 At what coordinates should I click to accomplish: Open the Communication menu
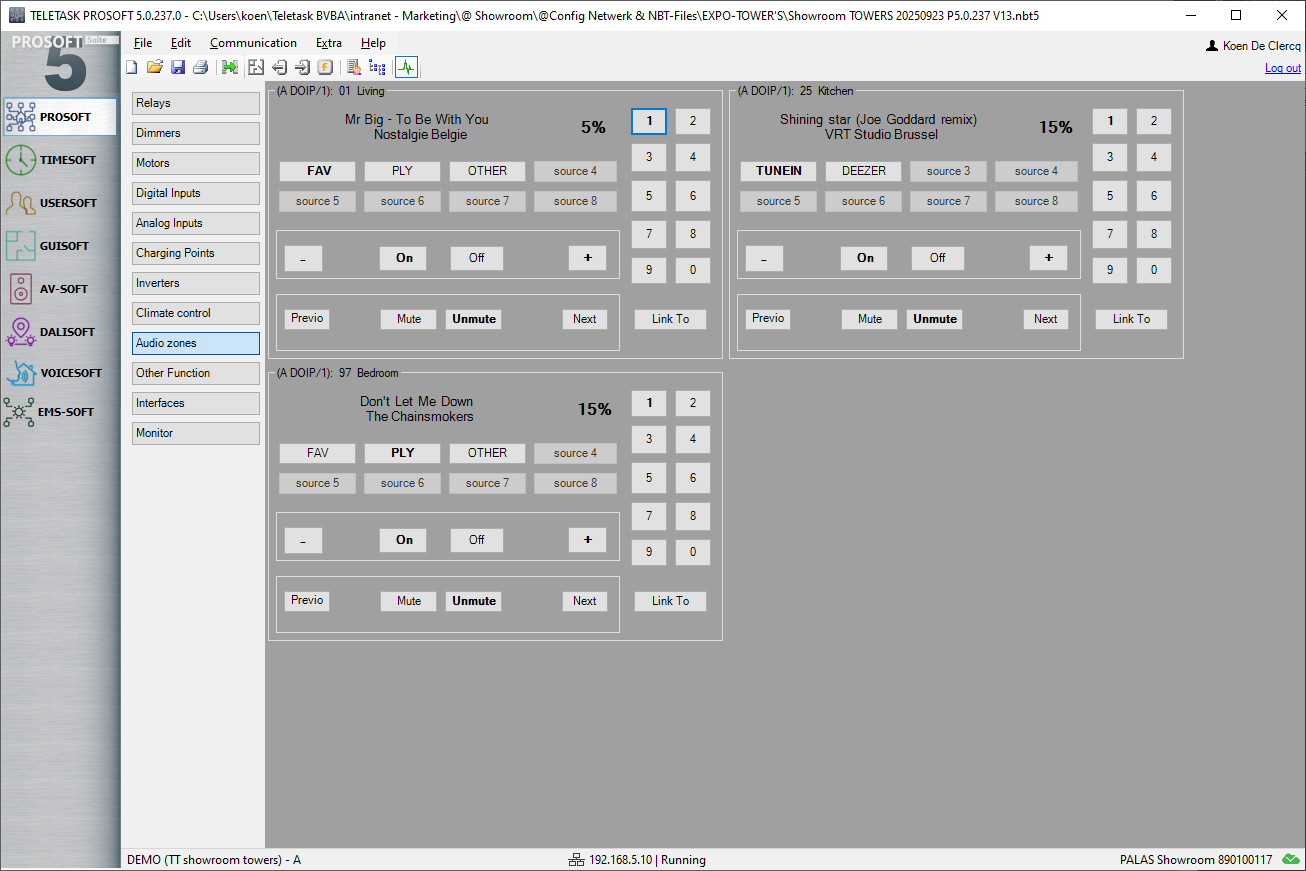point(253,43)
